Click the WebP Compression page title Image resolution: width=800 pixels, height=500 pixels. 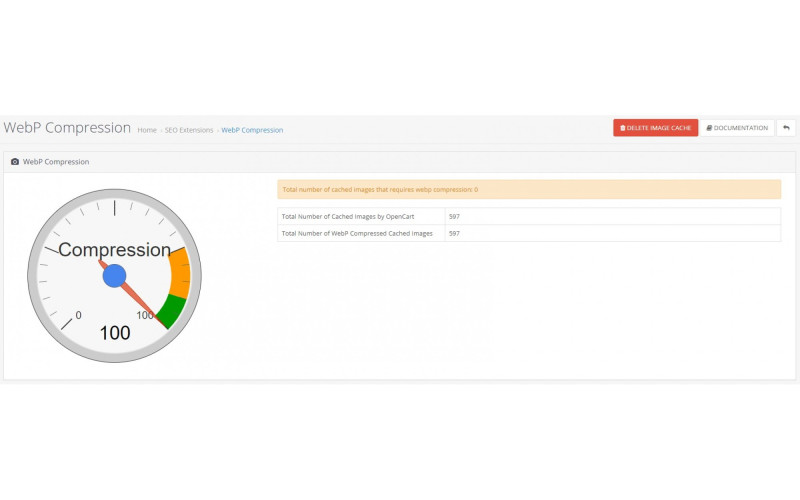coord(67,128)
